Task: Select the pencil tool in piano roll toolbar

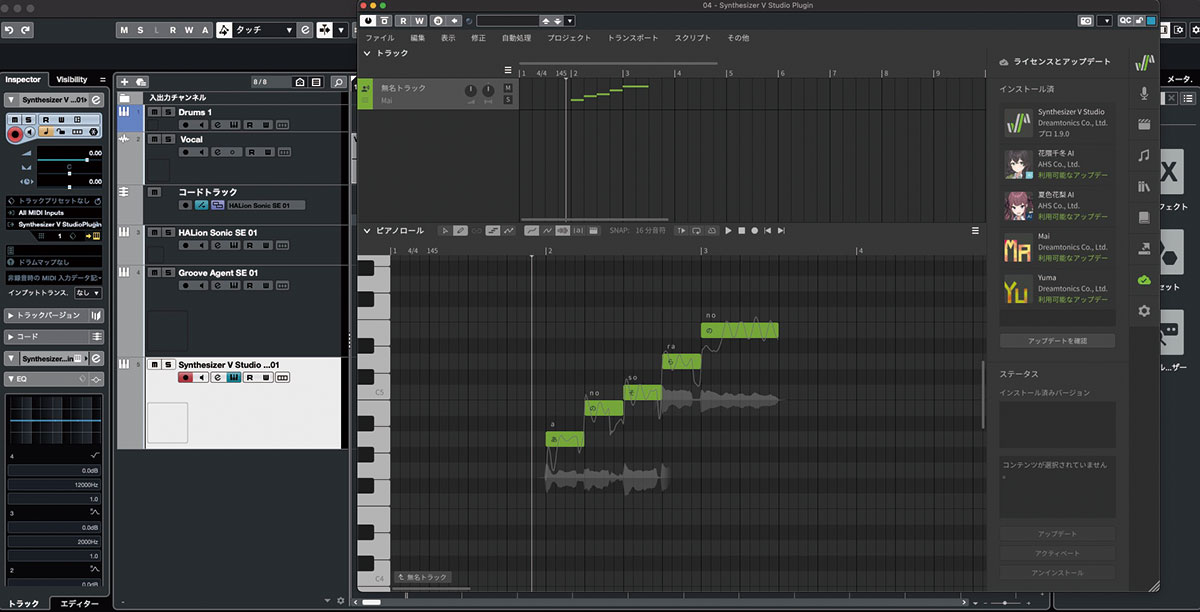Action: 461,230
